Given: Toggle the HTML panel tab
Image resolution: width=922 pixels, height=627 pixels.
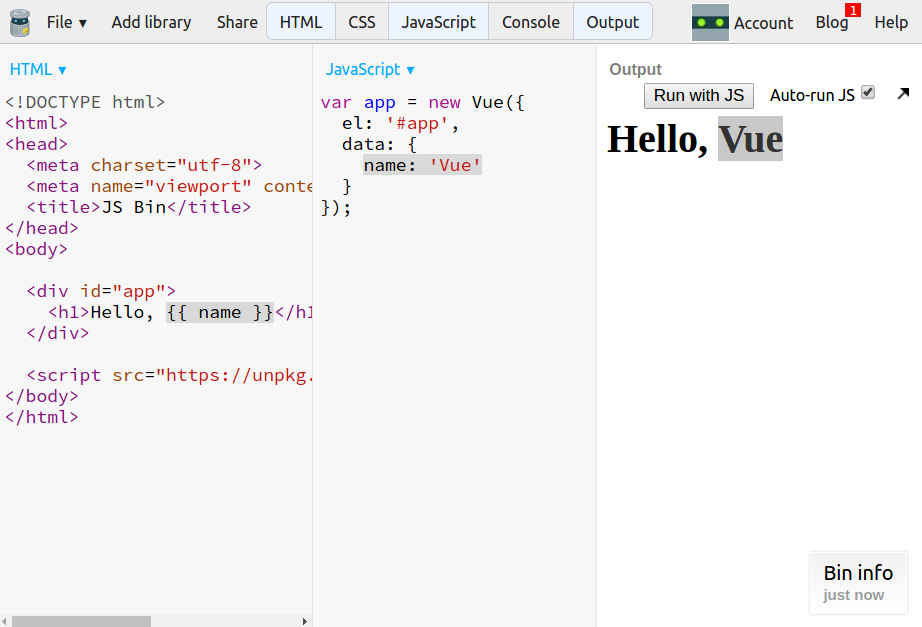Looking at the screenshot, I should coord(301,22).
